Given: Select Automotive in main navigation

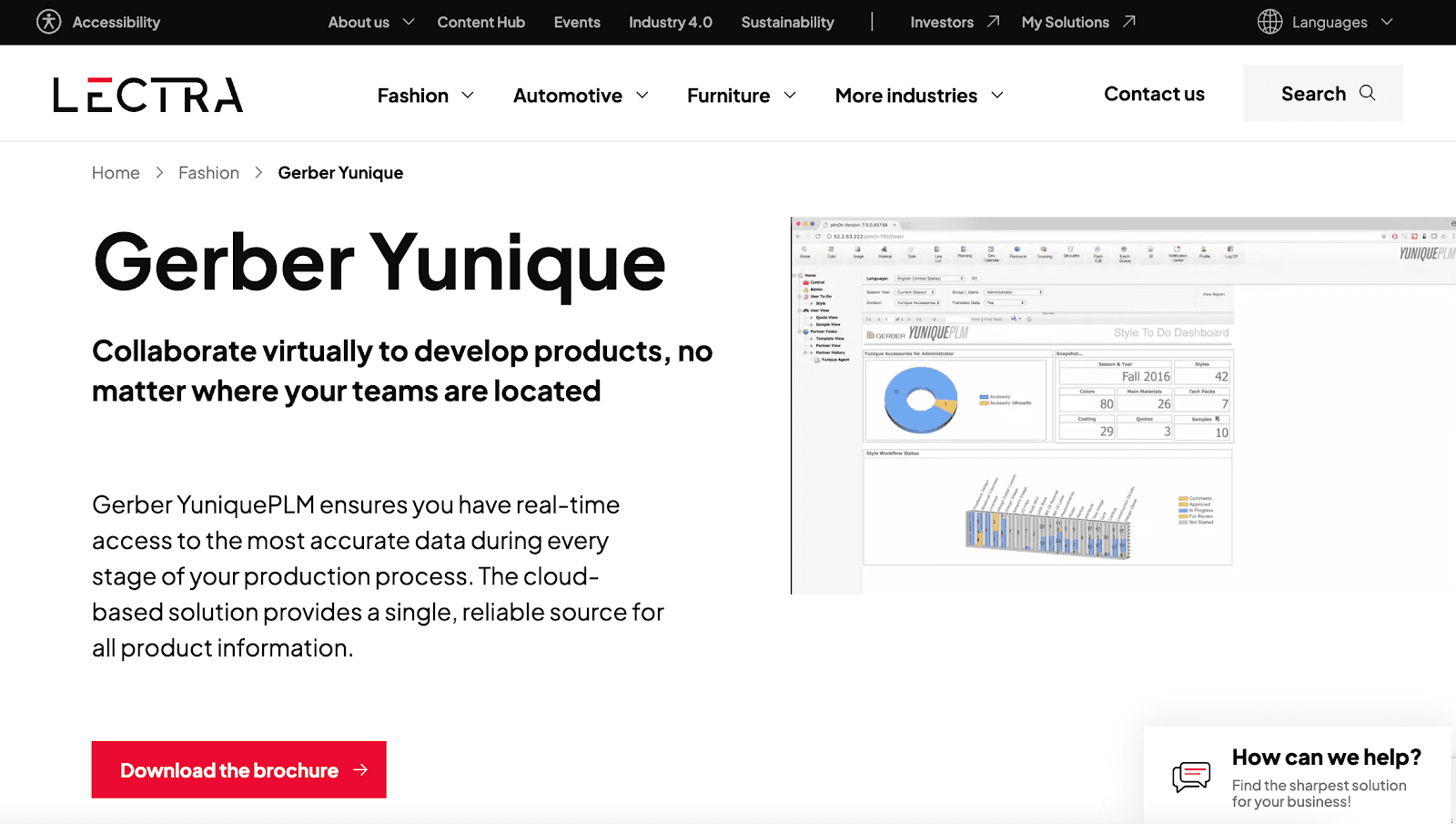Looking at the screenshot, I should 568,96.
